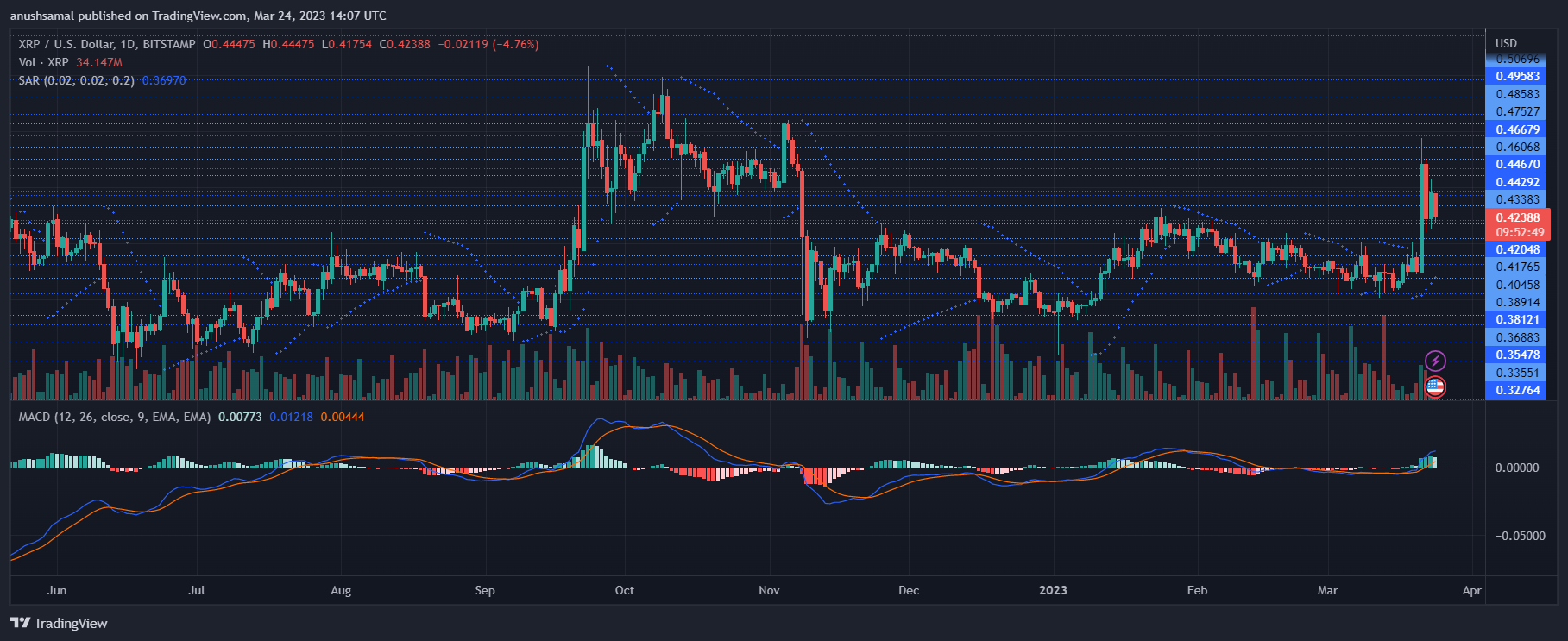Screen dimensions: 1568x641
Task: Click the Feb label on time axis
Action: pyautogui.click(x=1197, y=590)
